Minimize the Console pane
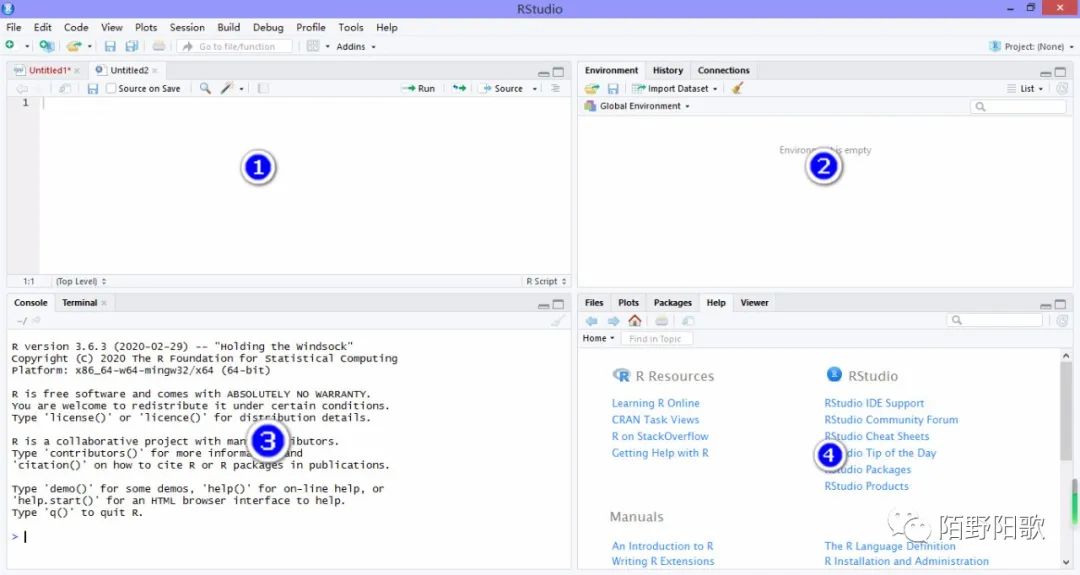Viewport: 1080px width, 575px height. [543, 304]
